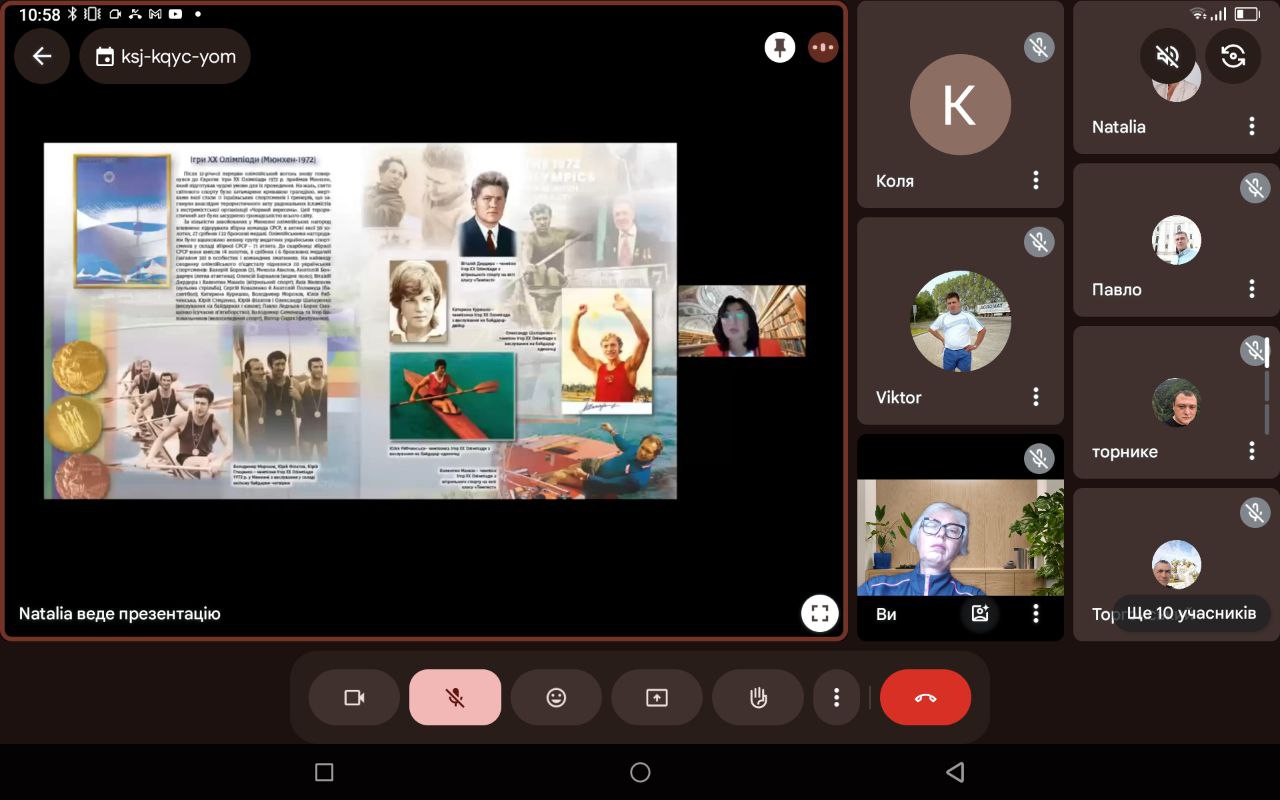Open meeting details chip ksj-kqyc-yom
This screenshot has height=800, width=1280.
coord(165,56)
